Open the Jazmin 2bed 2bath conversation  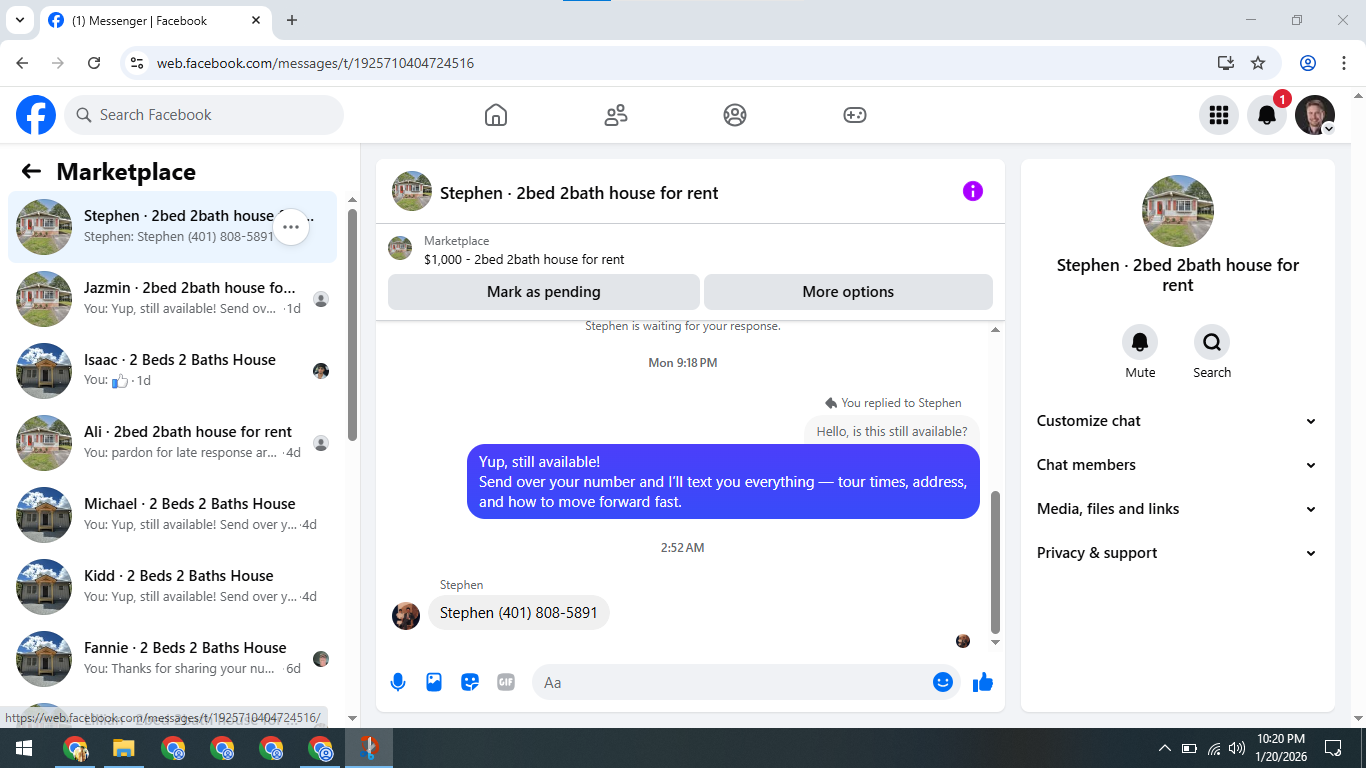[172, 299]
